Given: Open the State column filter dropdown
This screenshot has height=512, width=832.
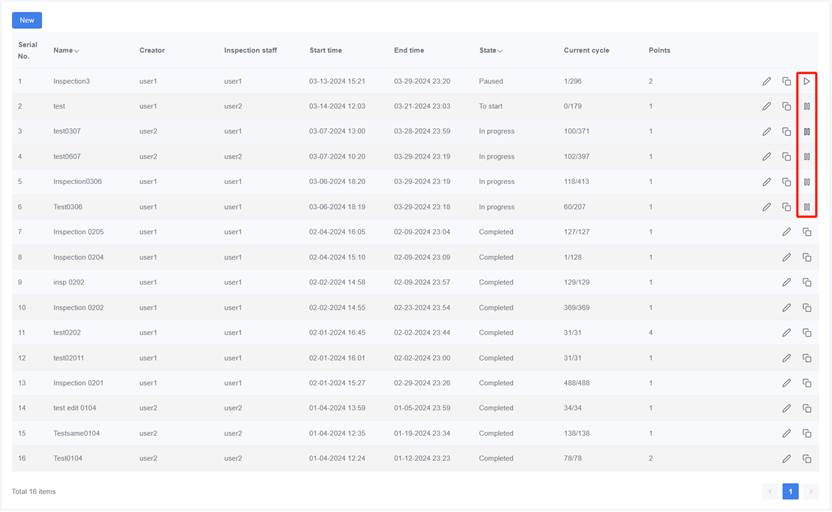Looking at the screenshot, I should coord(500,51).
